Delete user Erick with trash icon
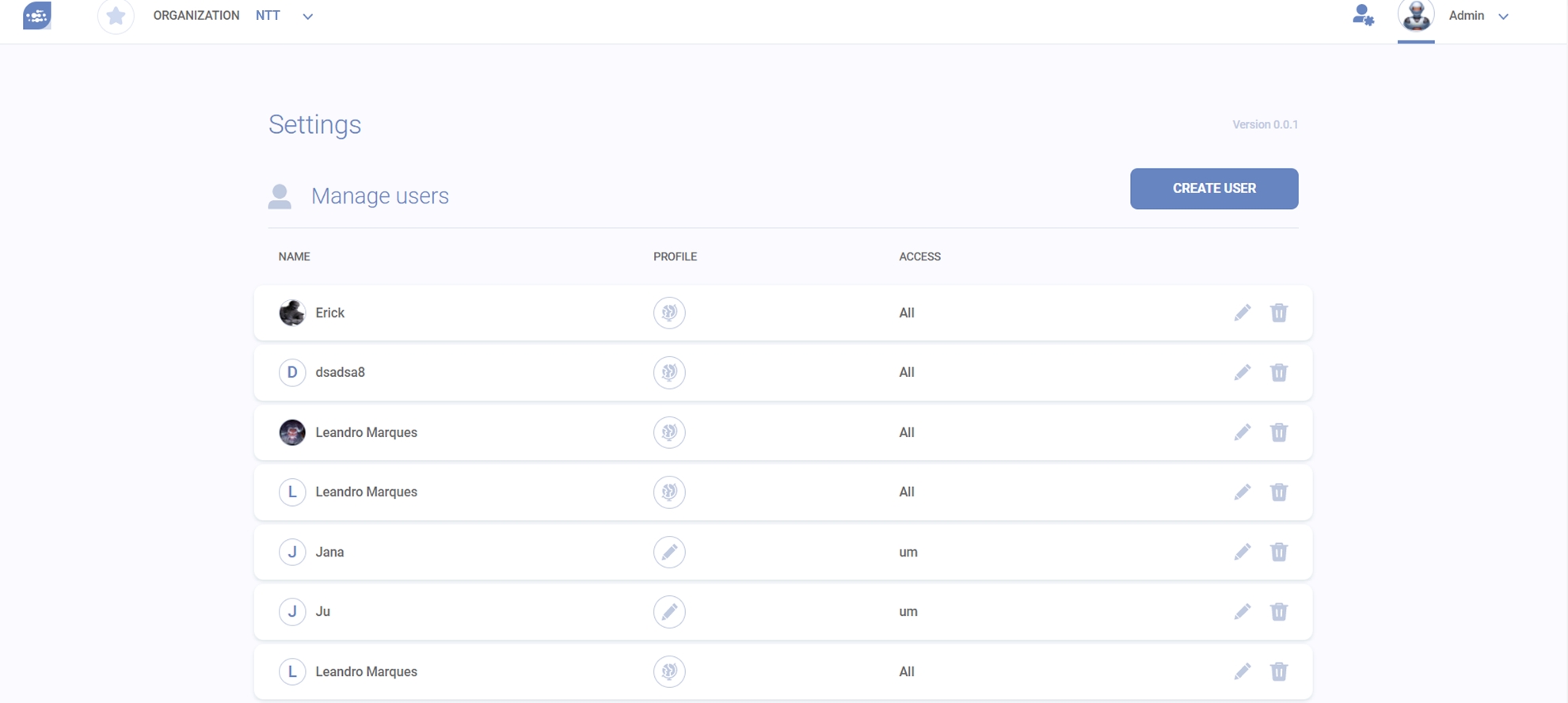This screenshot has height=703, width=1568. [1278, 313]
